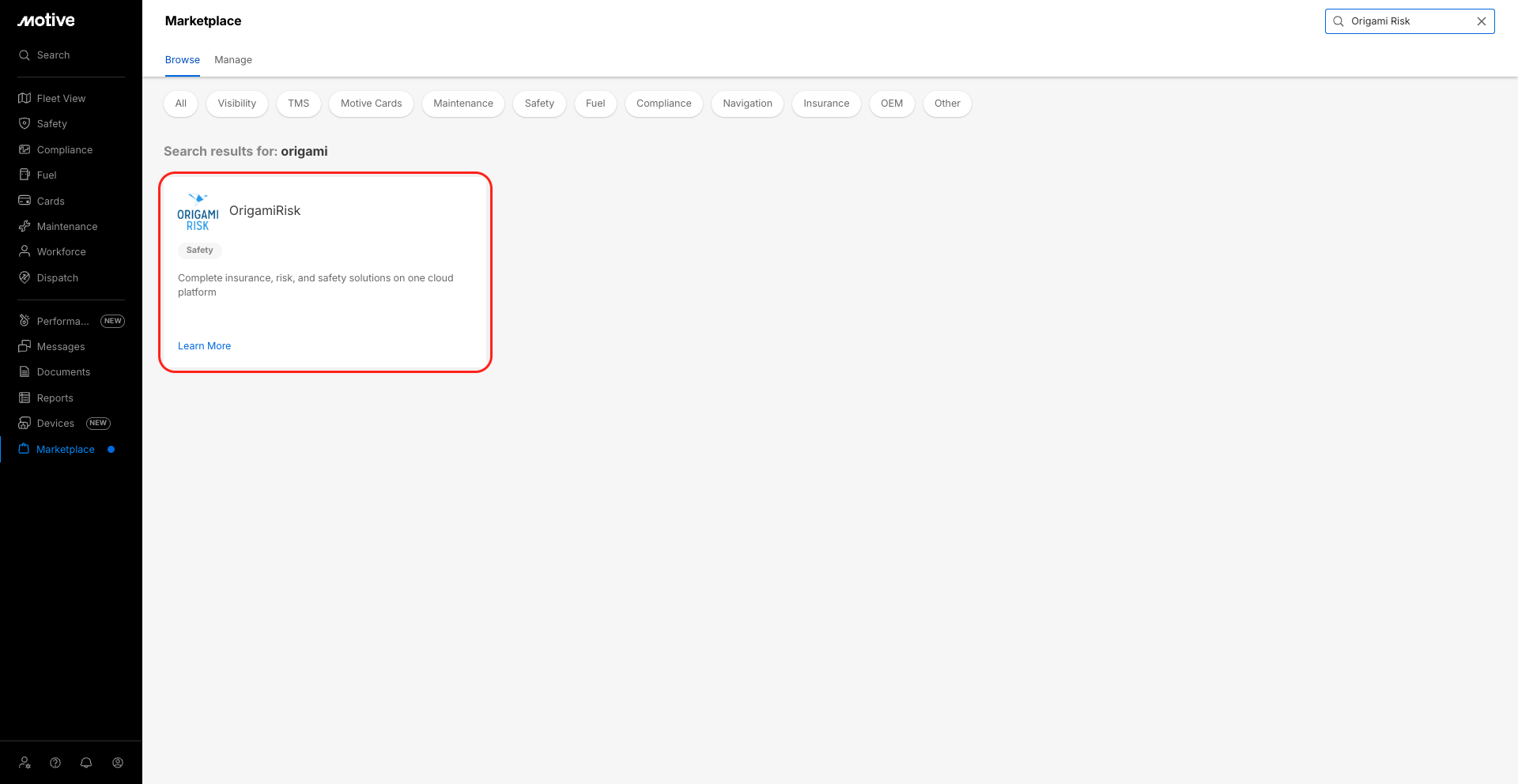Click the Motive logo in the sidebar

pos(46,21)
